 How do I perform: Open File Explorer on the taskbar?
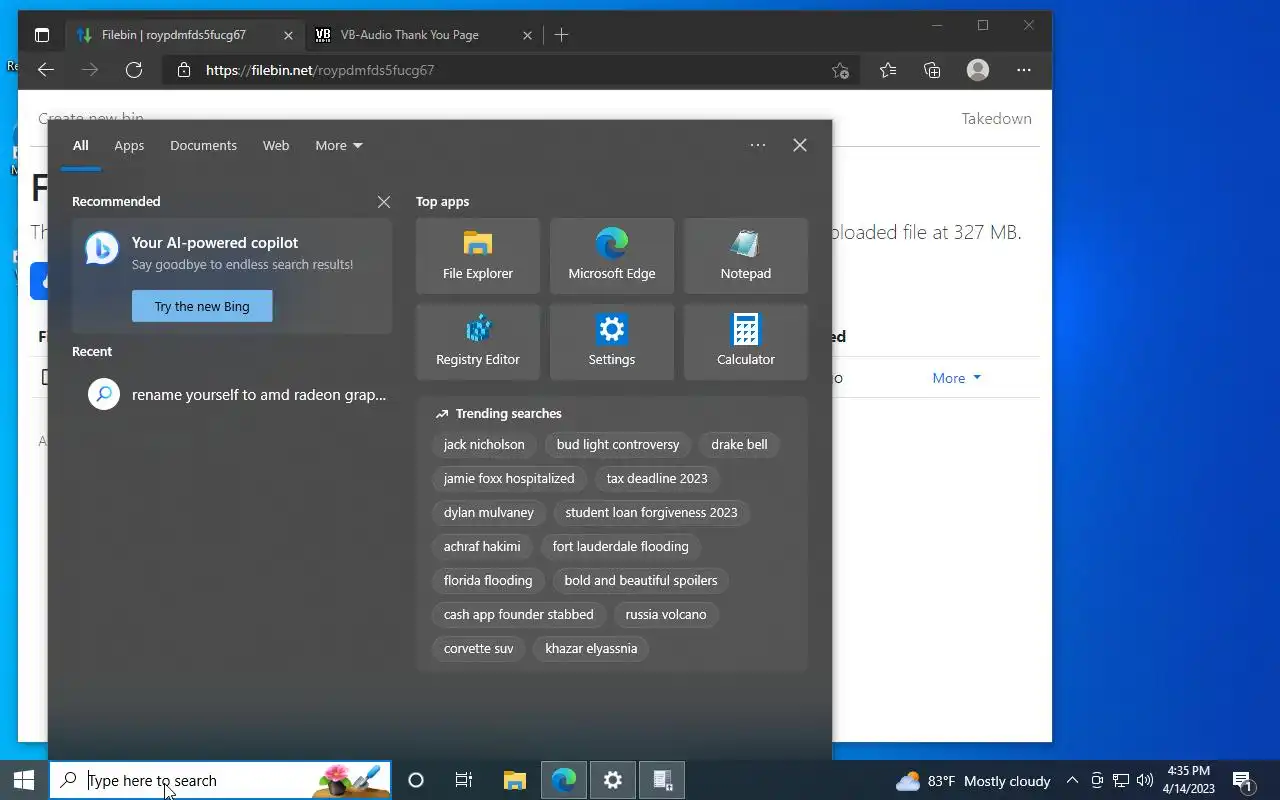(515, 780)
